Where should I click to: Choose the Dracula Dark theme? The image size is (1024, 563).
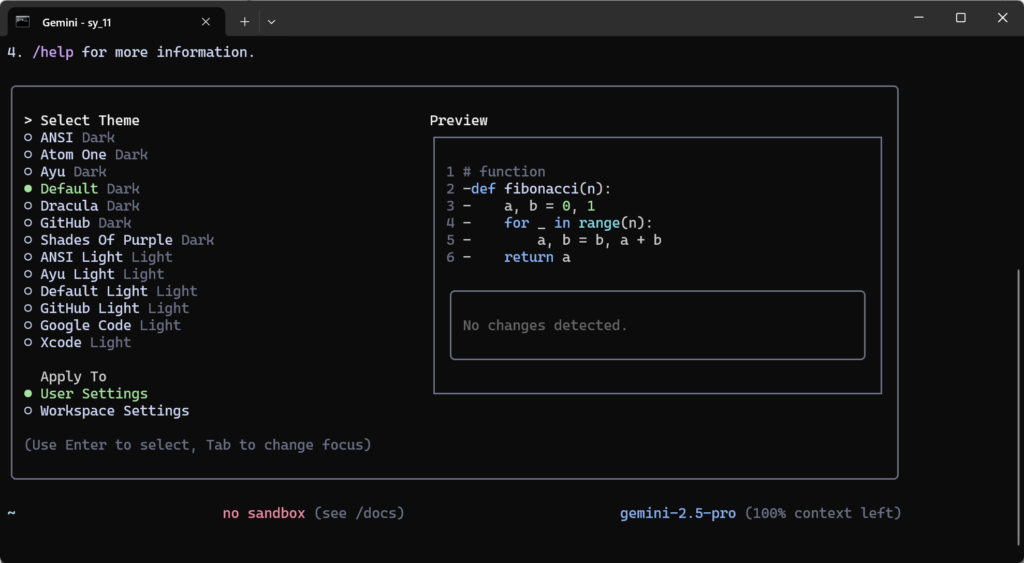(x=89, y=206)
